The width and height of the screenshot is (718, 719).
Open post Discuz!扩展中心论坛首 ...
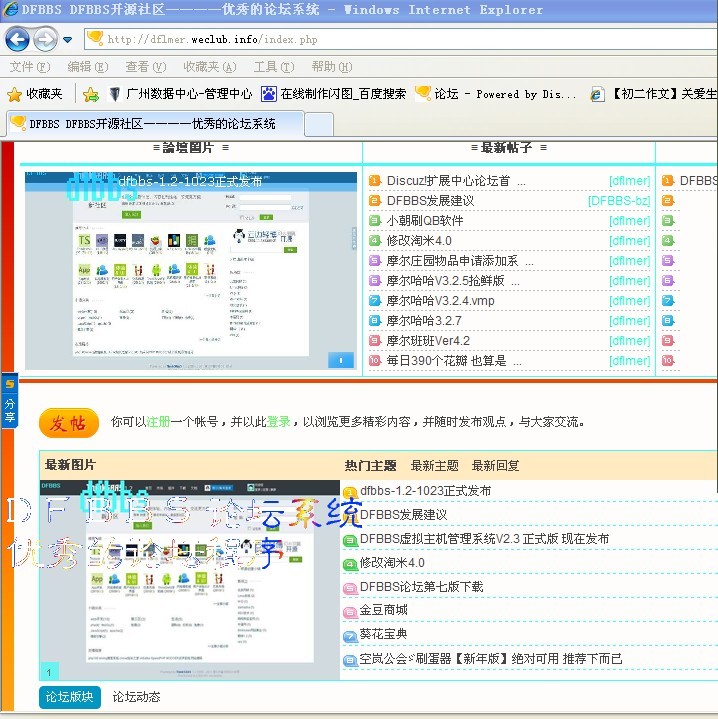click(456, 181)
